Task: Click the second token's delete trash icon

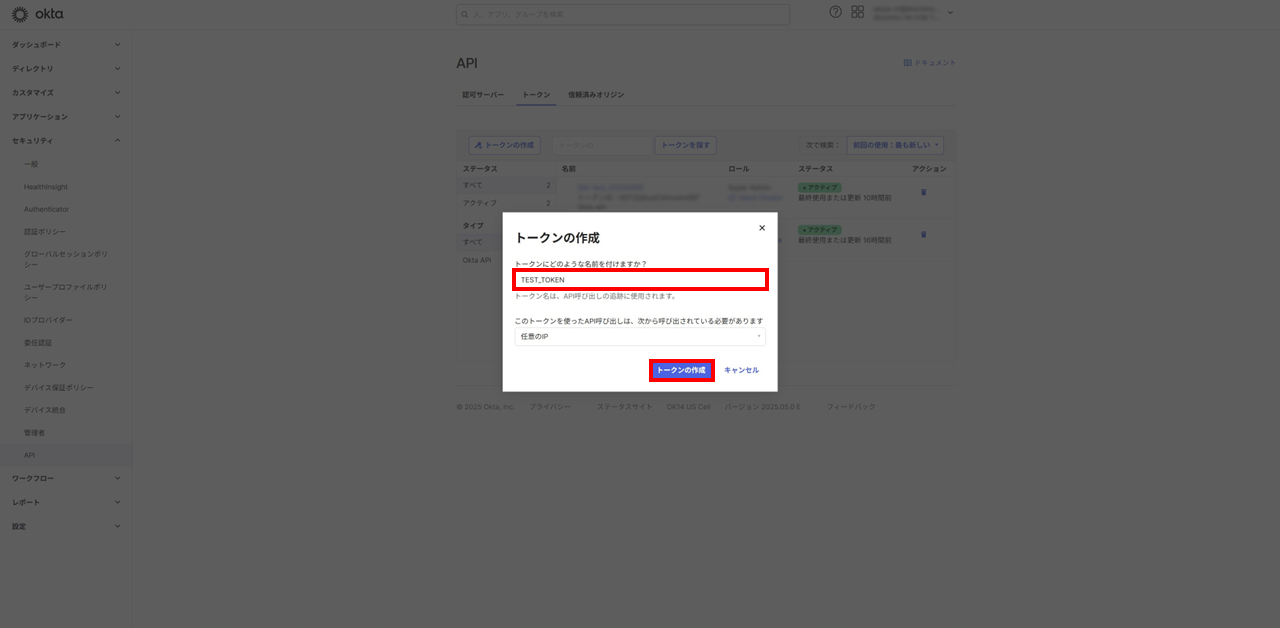Action: coord(923,234)
